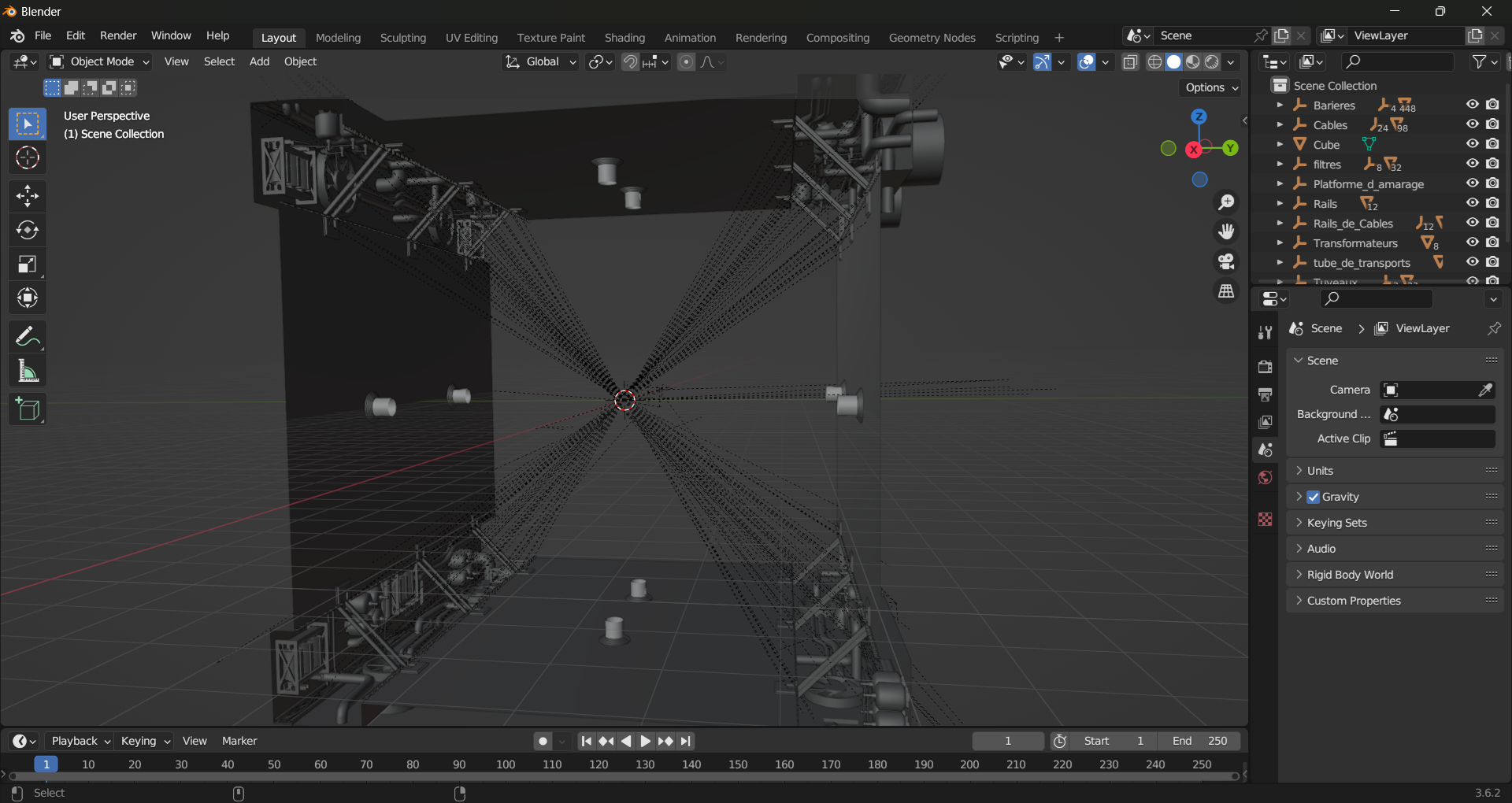Expand the Transformateurs collection tree item
This screenshot has width=1512, height=803.
[x=1280, y=243]
